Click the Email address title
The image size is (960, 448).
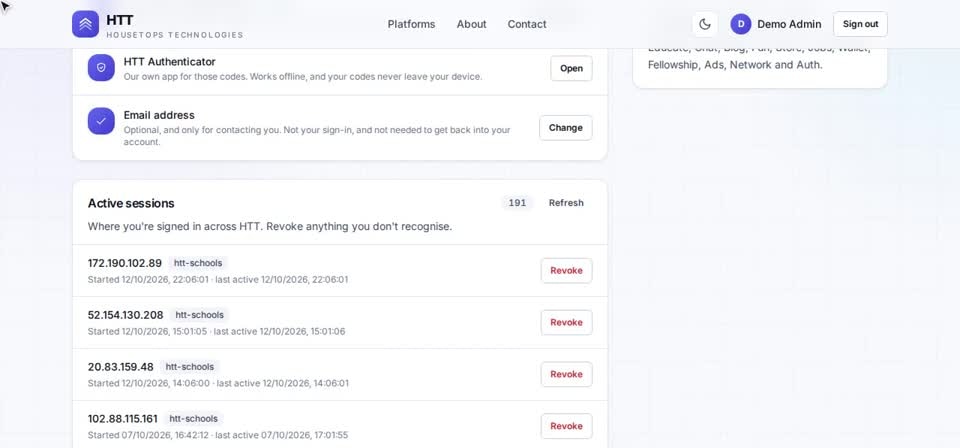coord(159,115)
